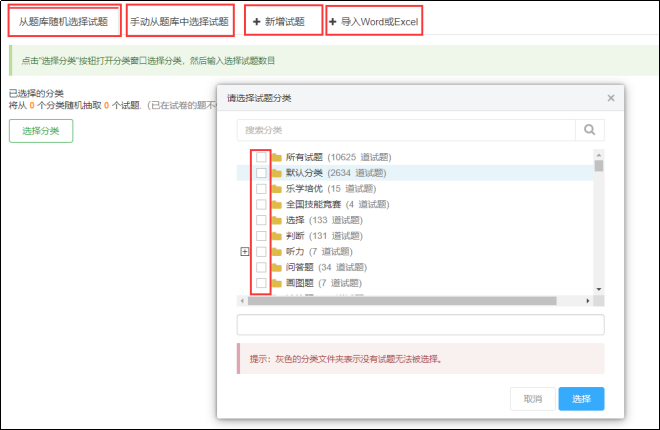
Task: Click the horizontal scroll-left arrow
Action: [x=242, y=301]
